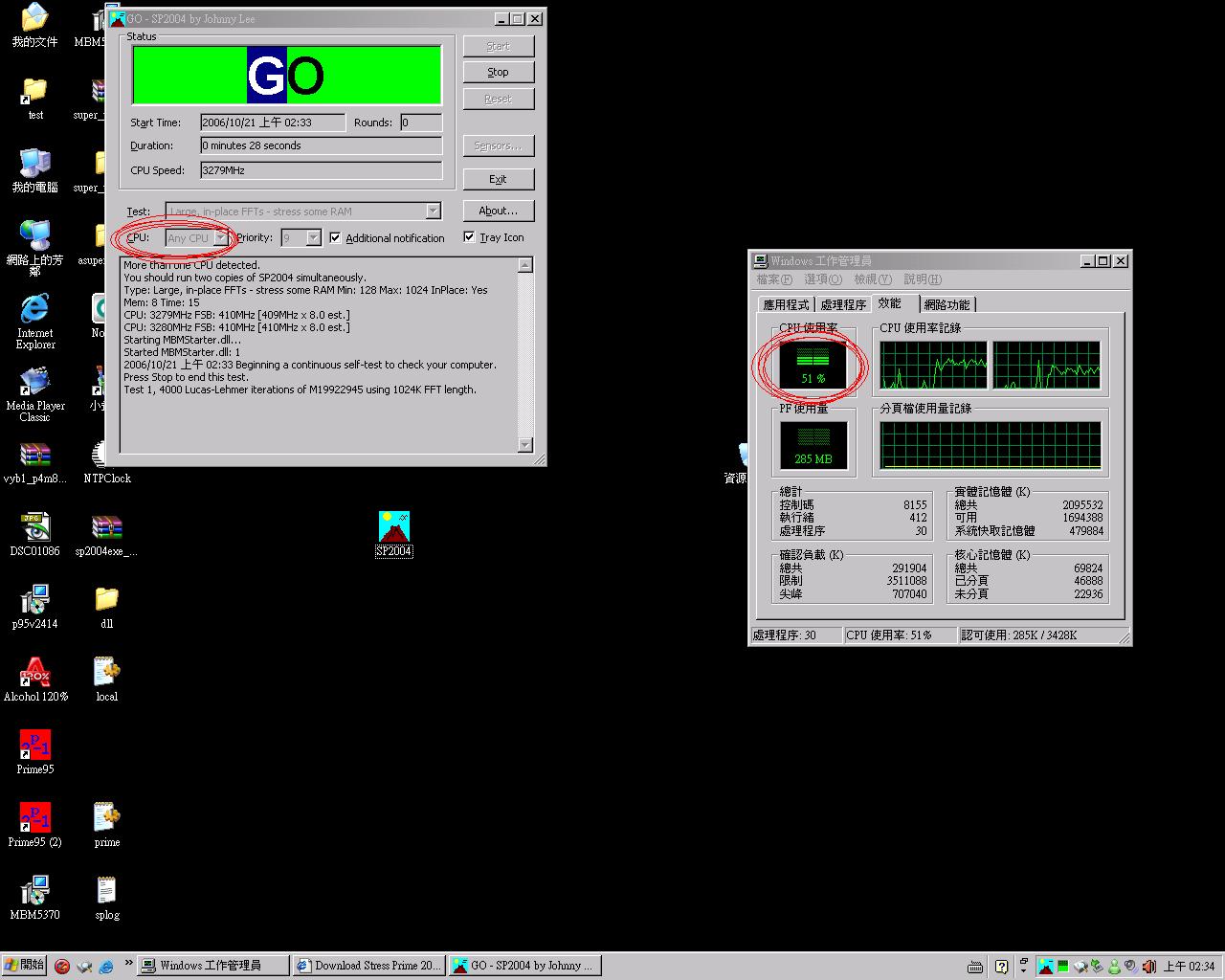Open the NTPClock desktop icon
This screenshot has width=1225, height=980.
pyautogui.click(x=107, y=462)
